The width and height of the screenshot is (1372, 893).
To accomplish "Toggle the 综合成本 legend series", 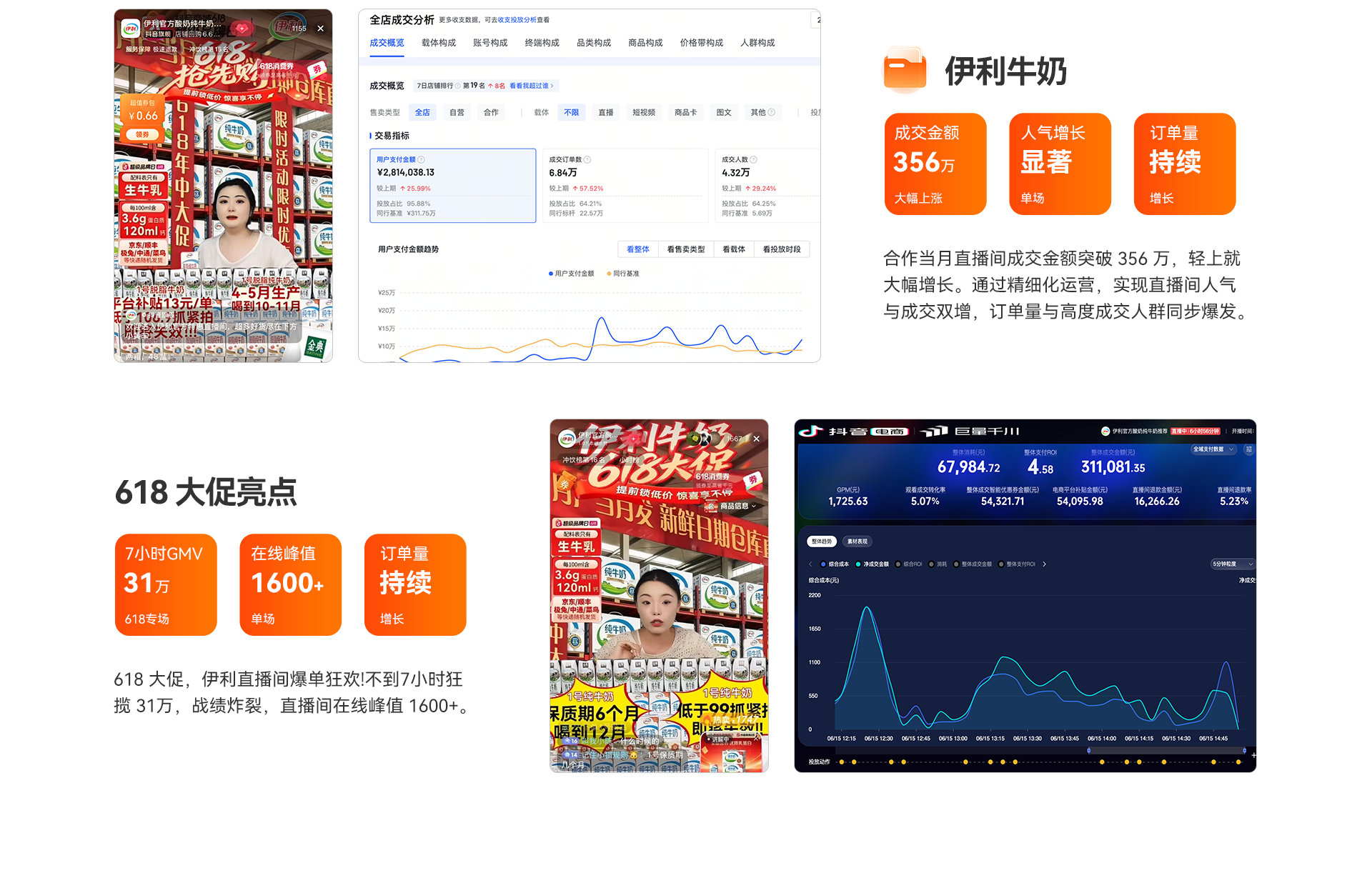I will click(x=835, y=564).
